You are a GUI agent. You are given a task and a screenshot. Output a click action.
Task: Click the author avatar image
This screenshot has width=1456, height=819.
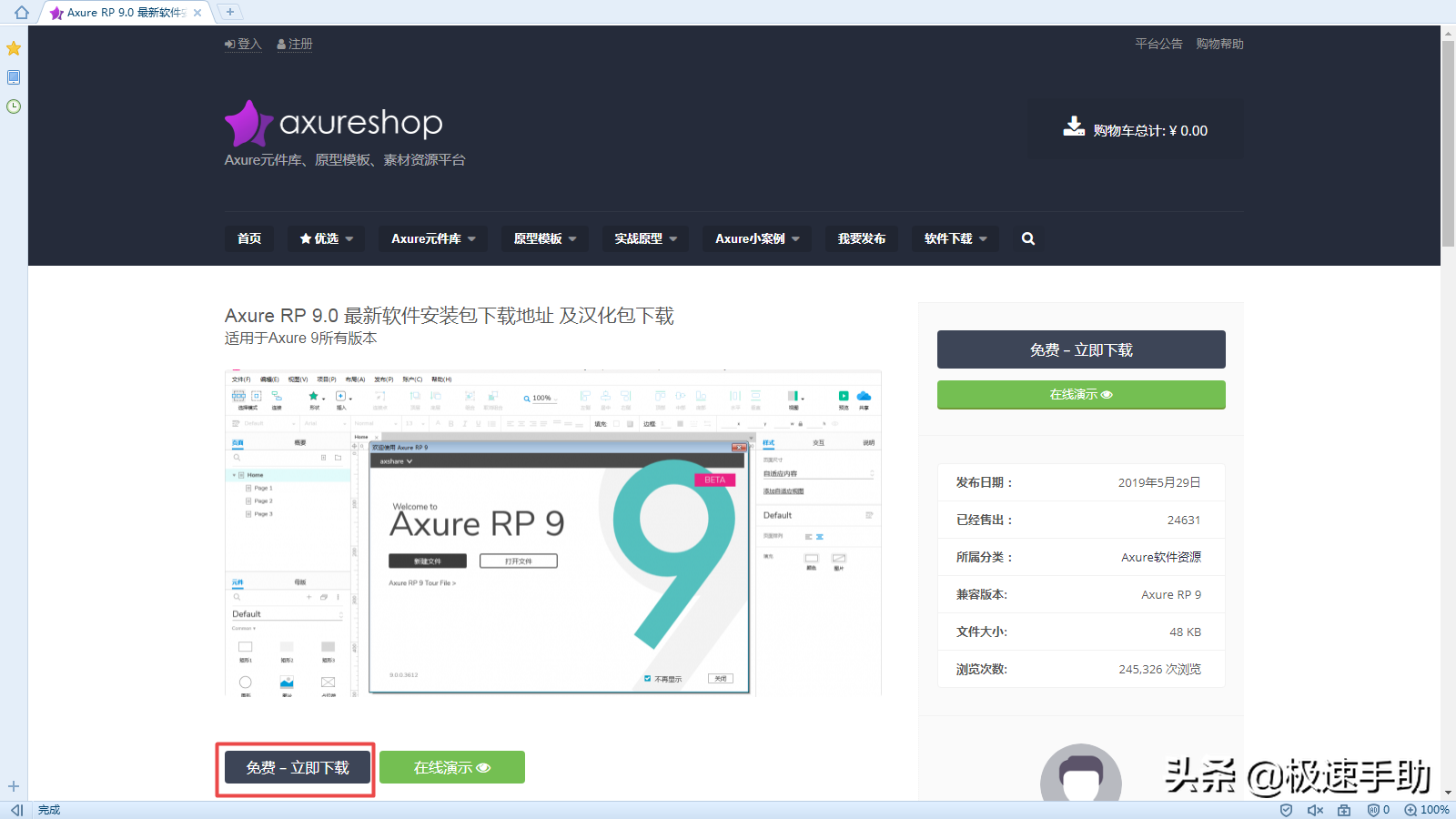(1081, 773)
